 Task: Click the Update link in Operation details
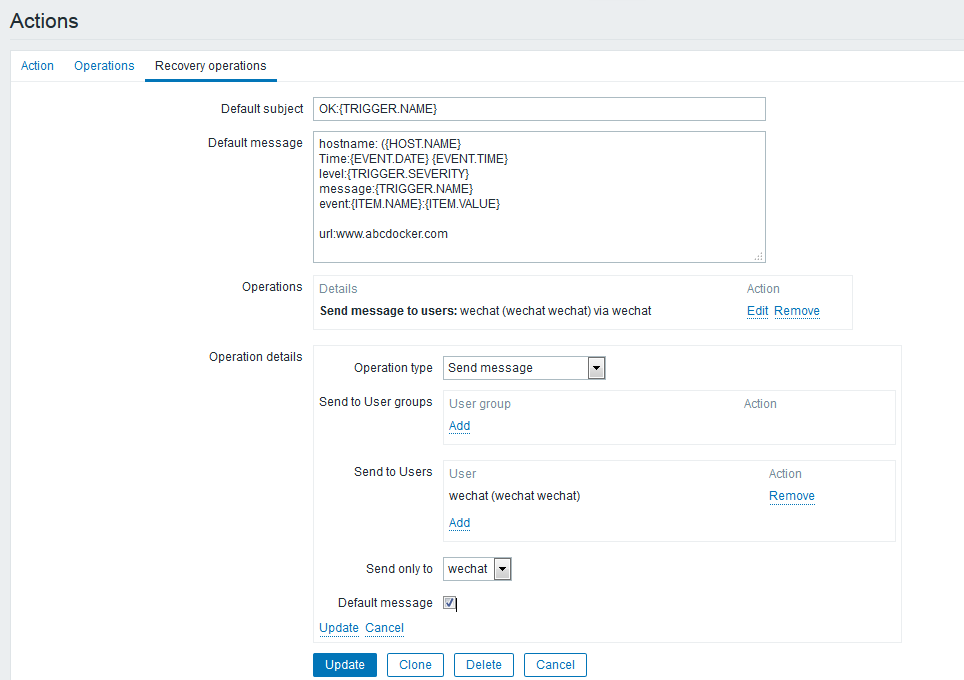click(x=338, y=628)
